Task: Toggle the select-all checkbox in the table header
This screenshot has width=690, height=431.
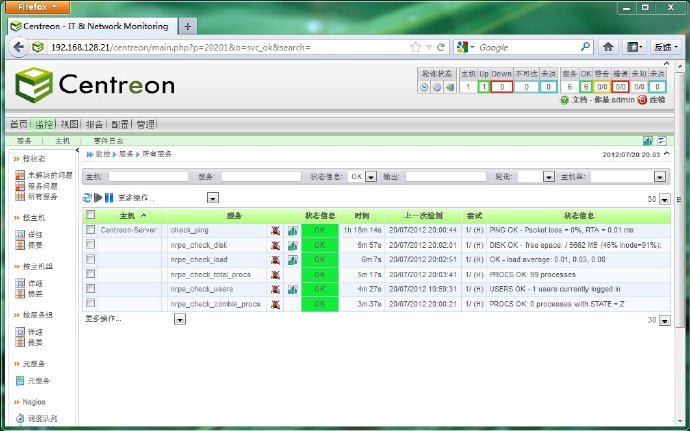Action: [x=90, y=215]
